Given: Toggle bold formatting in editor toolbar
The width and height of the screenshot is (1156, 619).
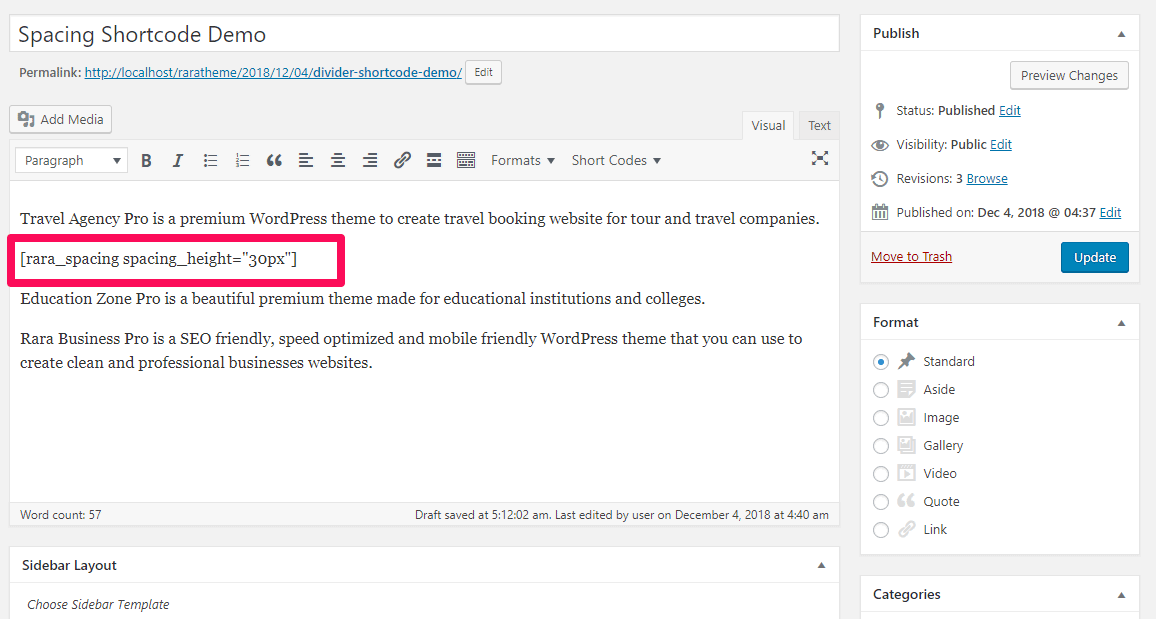Looking at the screenshot, I should pyautogui.click(x=146, y=160).
